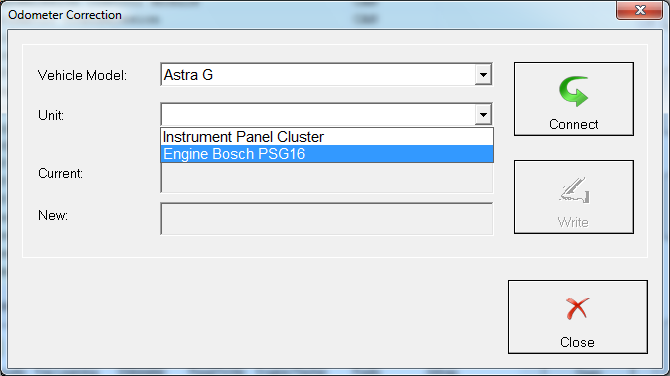Image resolution: width=670 pixels, height=376 pixels.
Task: Click the Connect button label
Action: click(573, 124)
